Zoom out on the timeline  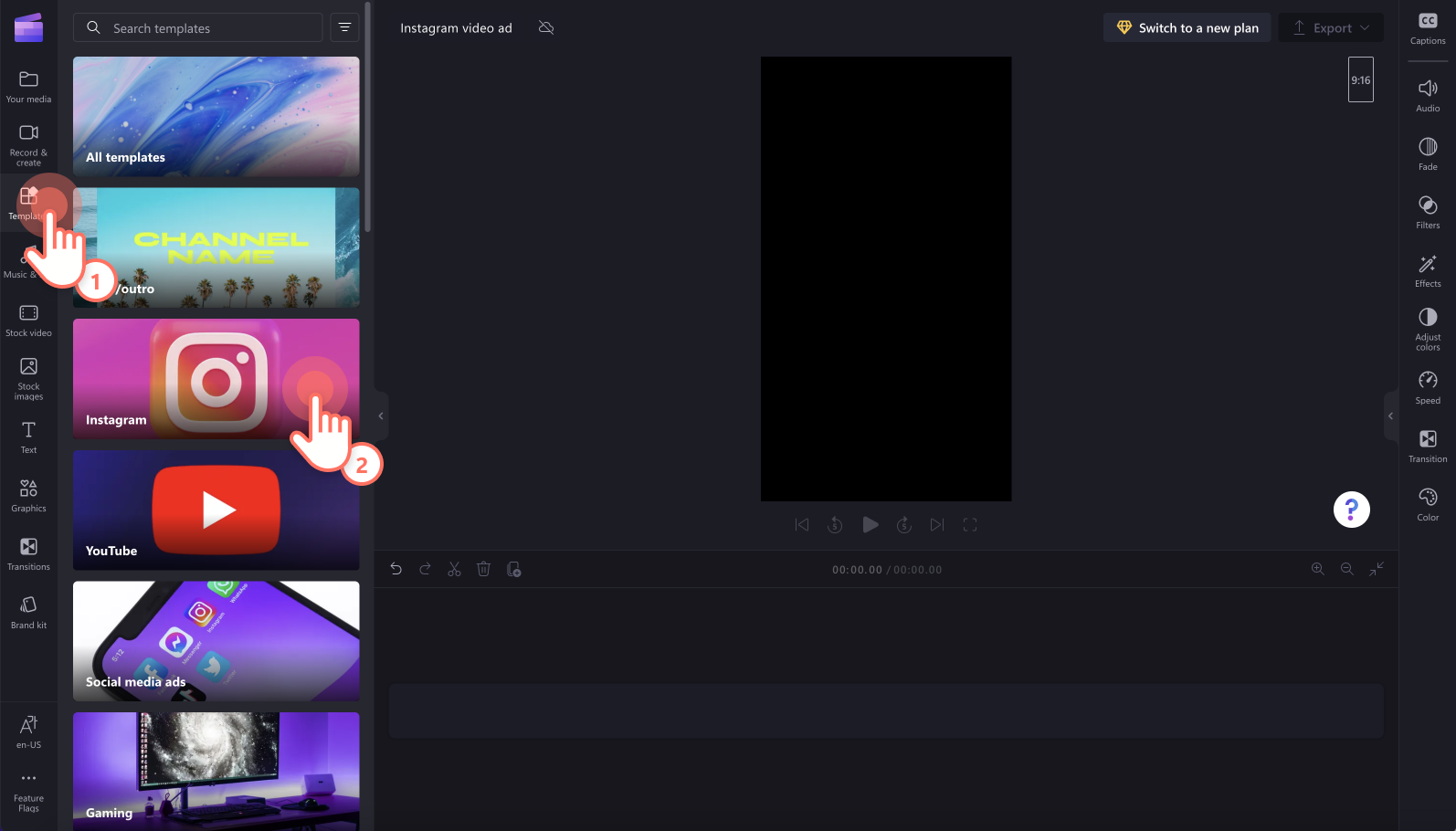tap(1346, 568)
